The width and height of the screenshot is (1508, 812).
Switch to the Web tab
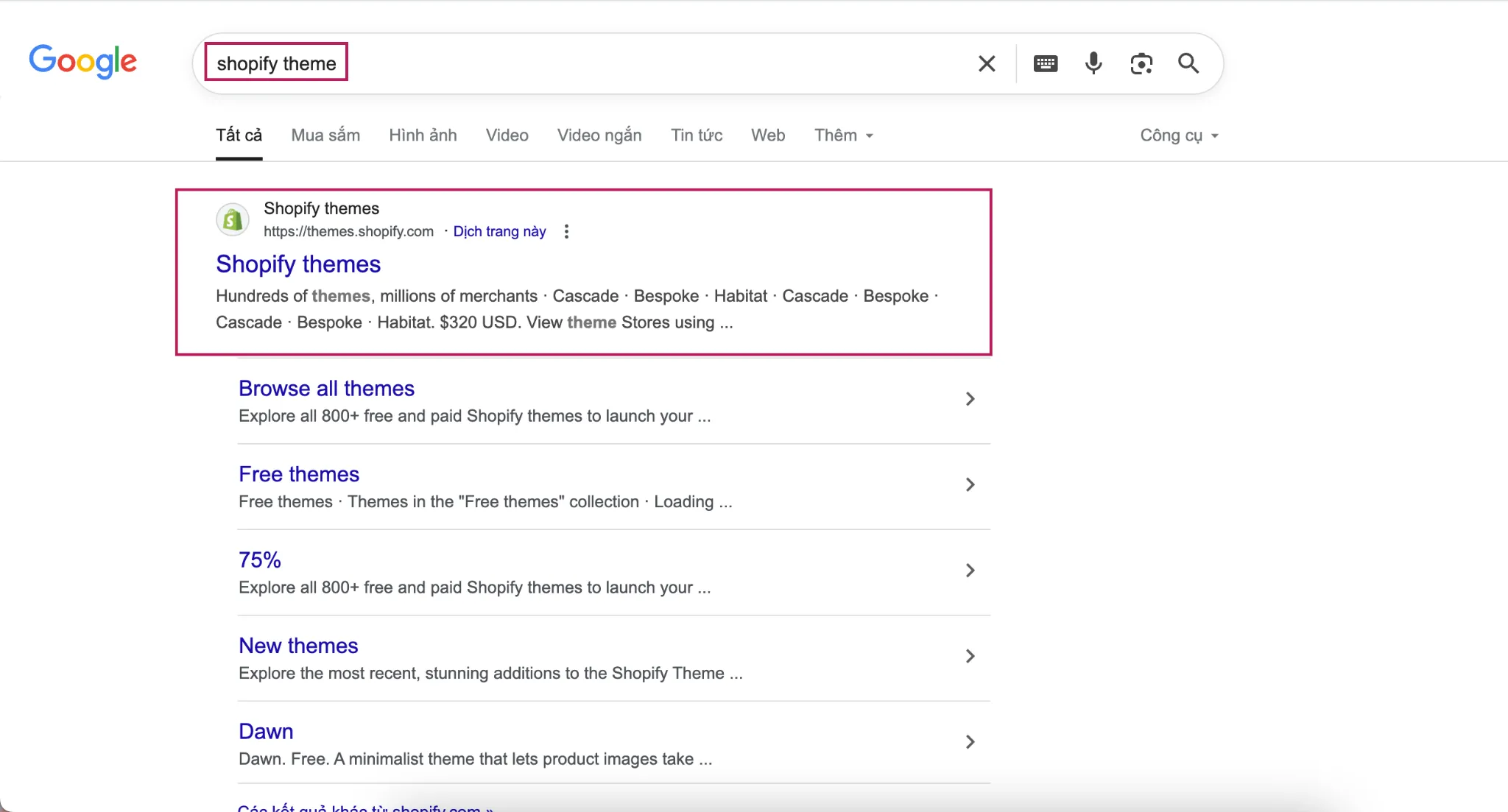(x=768, y=135)
